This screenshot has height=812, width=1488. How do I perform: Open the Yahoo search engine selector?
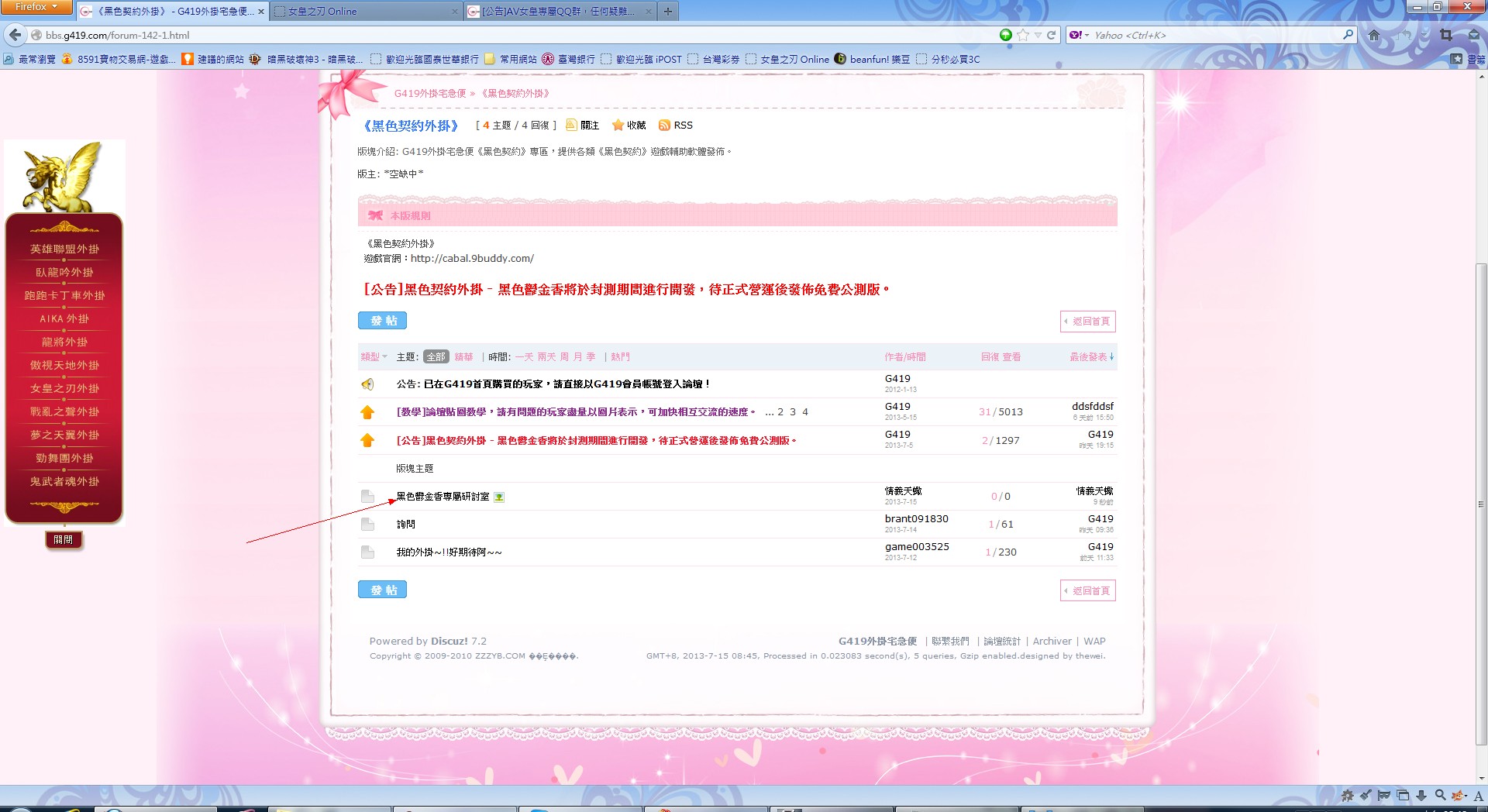1079,35
